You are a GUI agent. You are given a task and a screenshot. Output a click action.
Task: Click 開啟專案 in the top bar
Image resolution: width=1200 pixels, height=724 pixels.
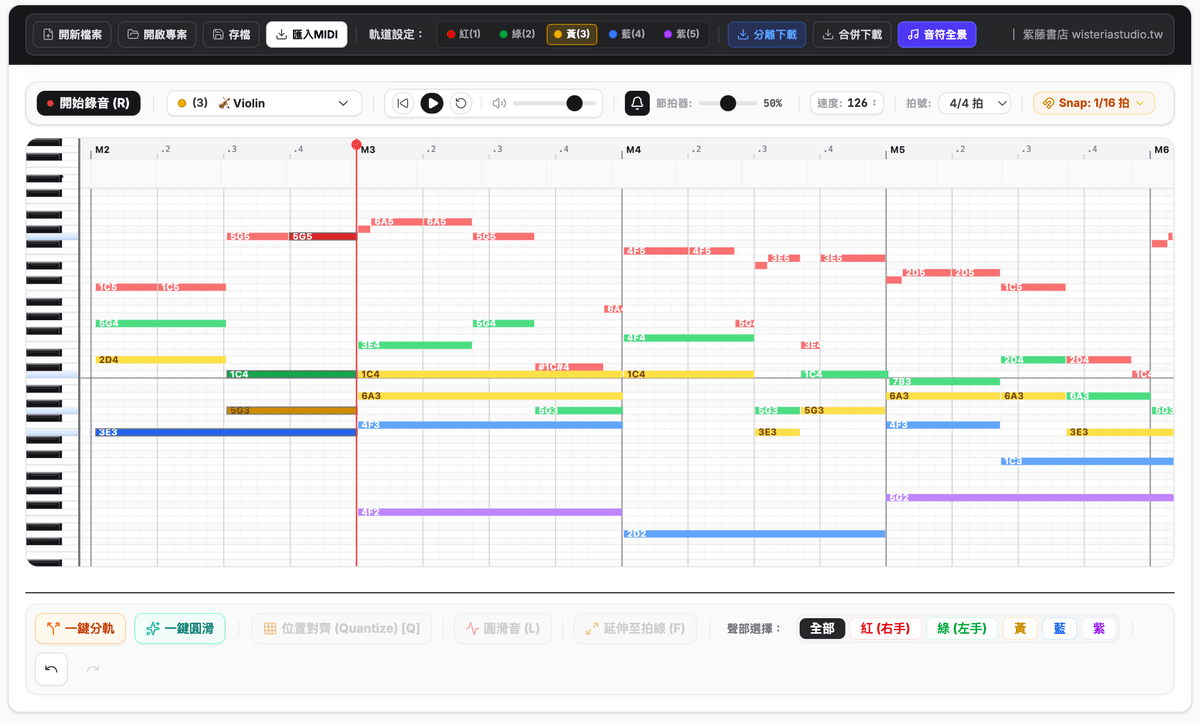point(157,34)
